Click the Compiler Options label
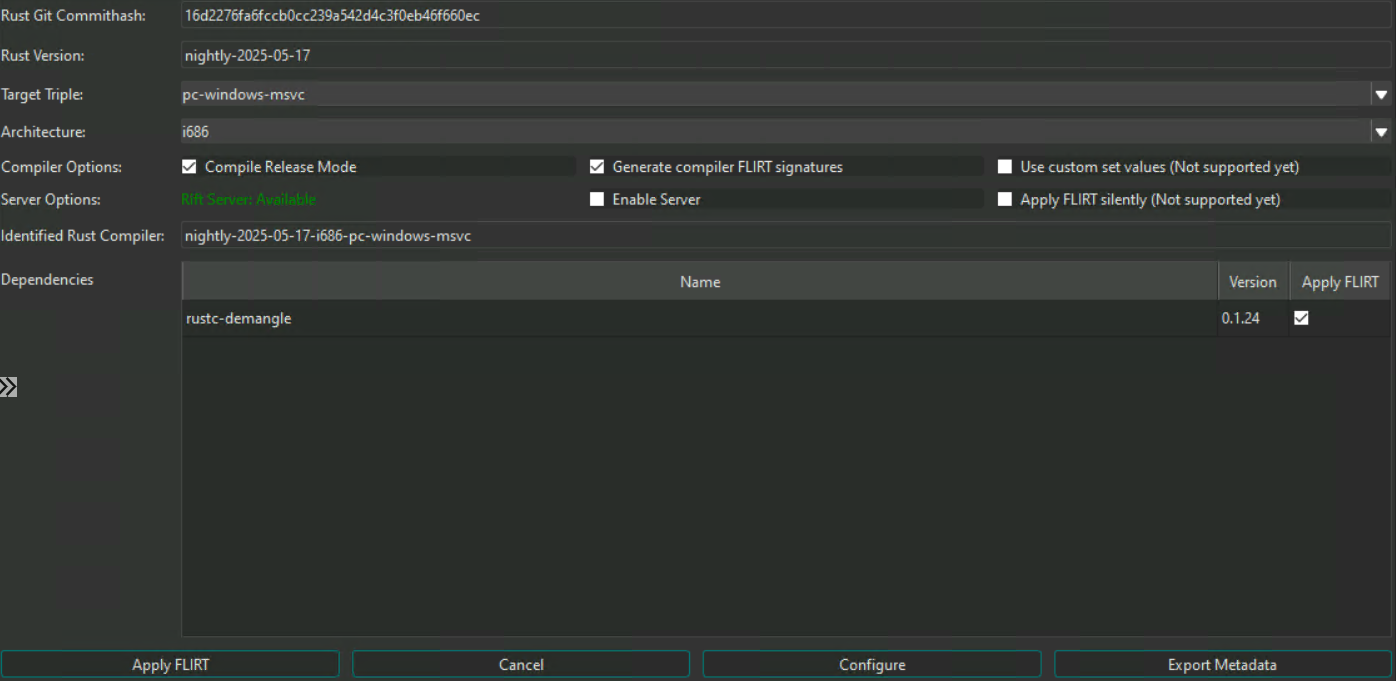1396x681 pixels. click(x=61, y=167)
